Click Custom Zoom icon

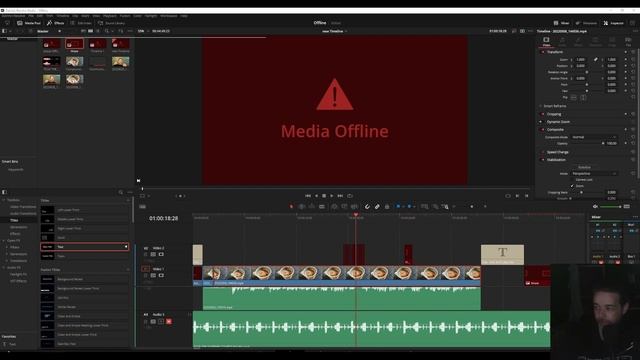[x=445, y=207]
